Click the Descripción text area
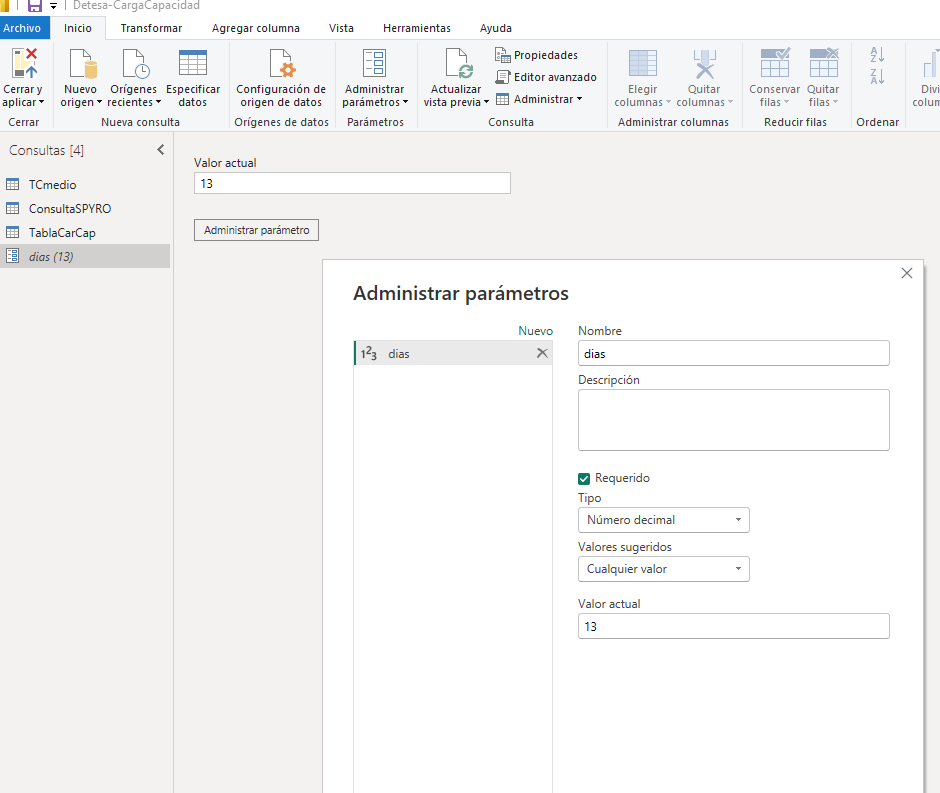 pos(733,420)
